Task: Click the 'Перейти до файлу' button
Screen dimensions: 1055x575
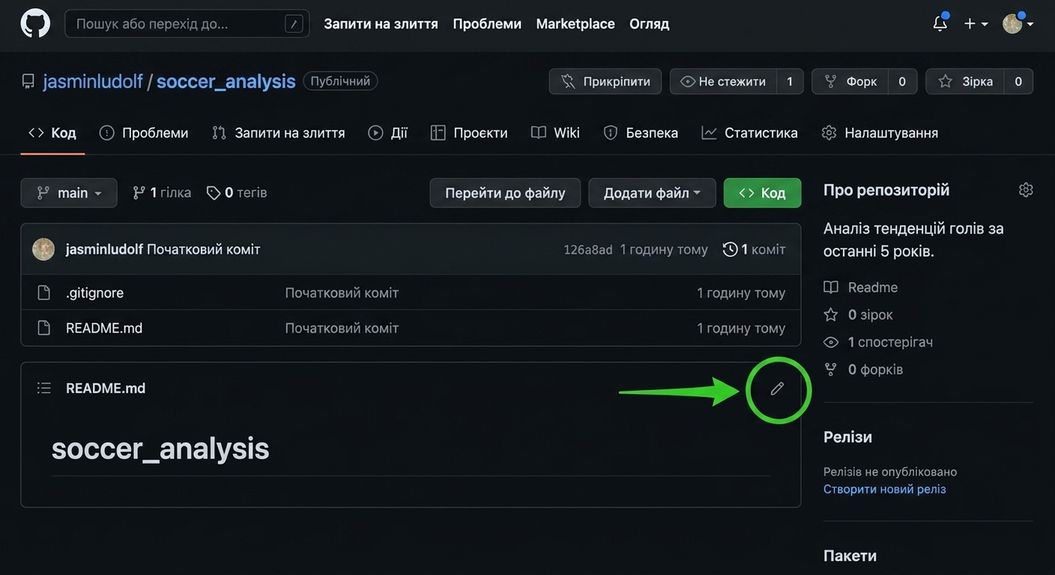Action: (x=505, y=193)
